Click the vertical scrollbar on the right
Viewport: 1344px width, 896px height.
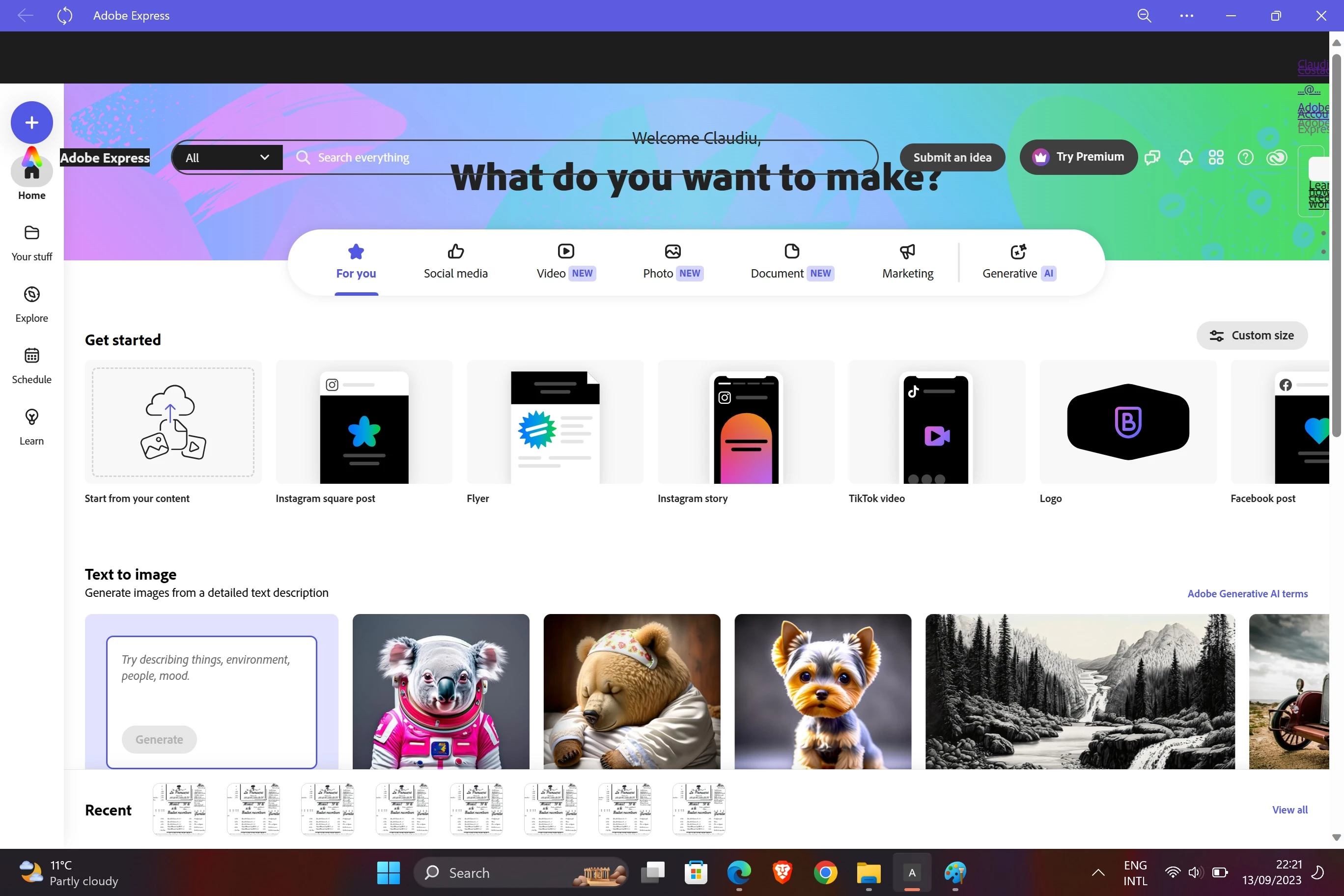point(1336,246)
